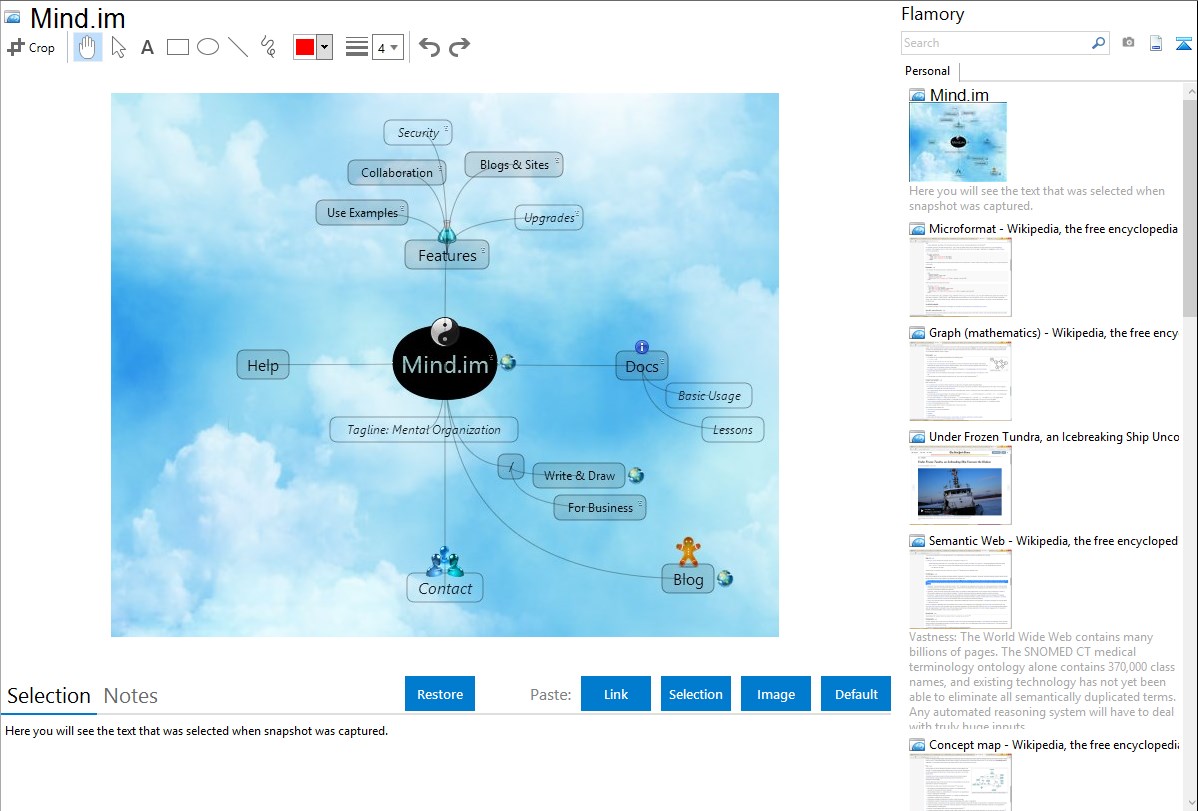Click the line thickness icon
This screenshot has width=1198, height=811.
[x=357, y=47]
